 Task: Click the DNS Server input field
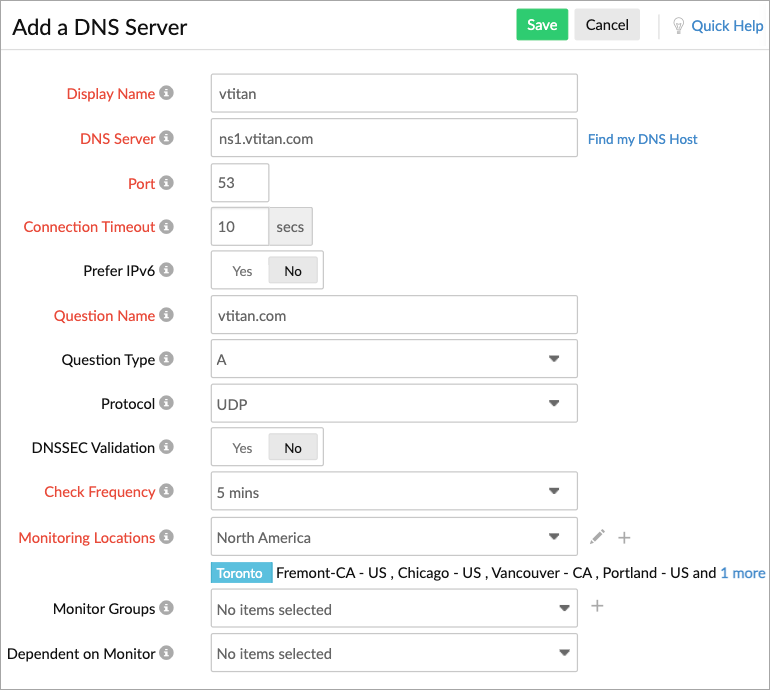[x=394, y=138]
